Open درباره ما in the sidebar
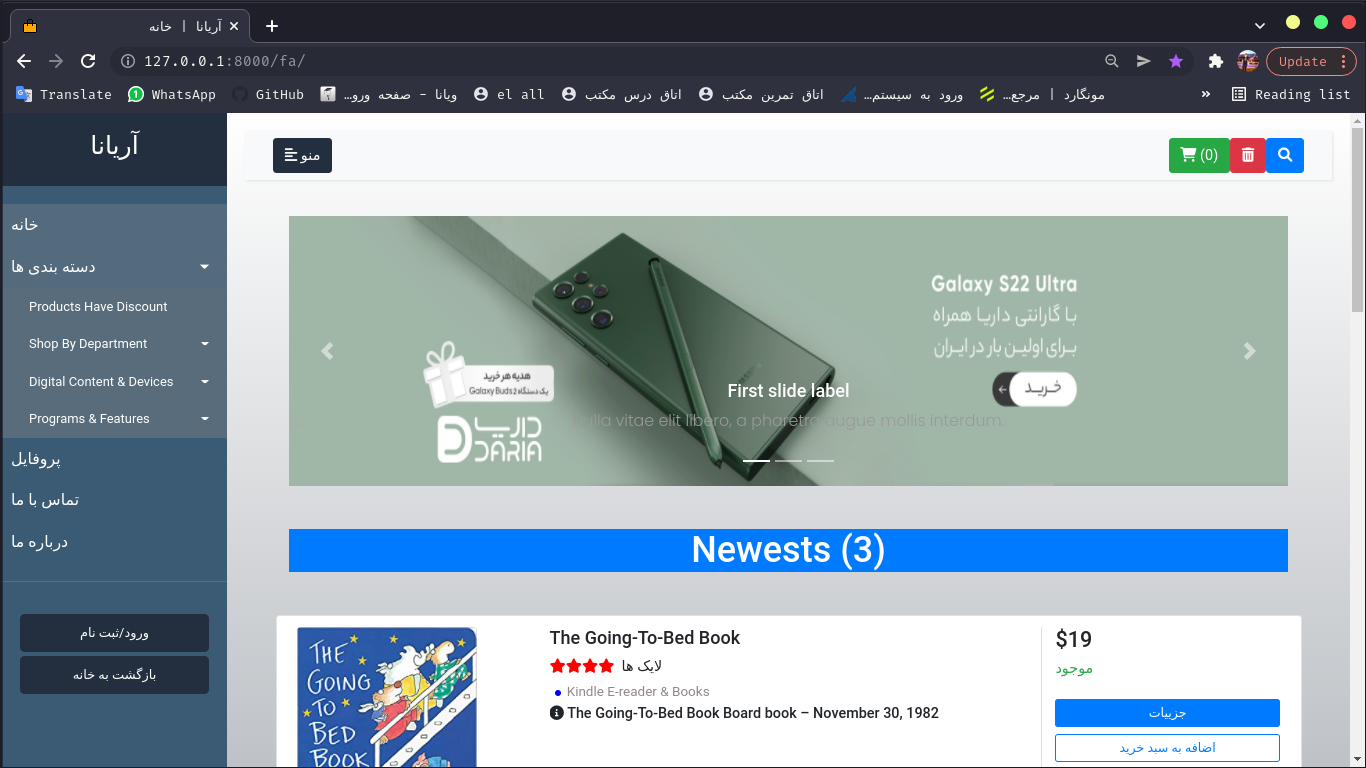 [x=114, y=542]
